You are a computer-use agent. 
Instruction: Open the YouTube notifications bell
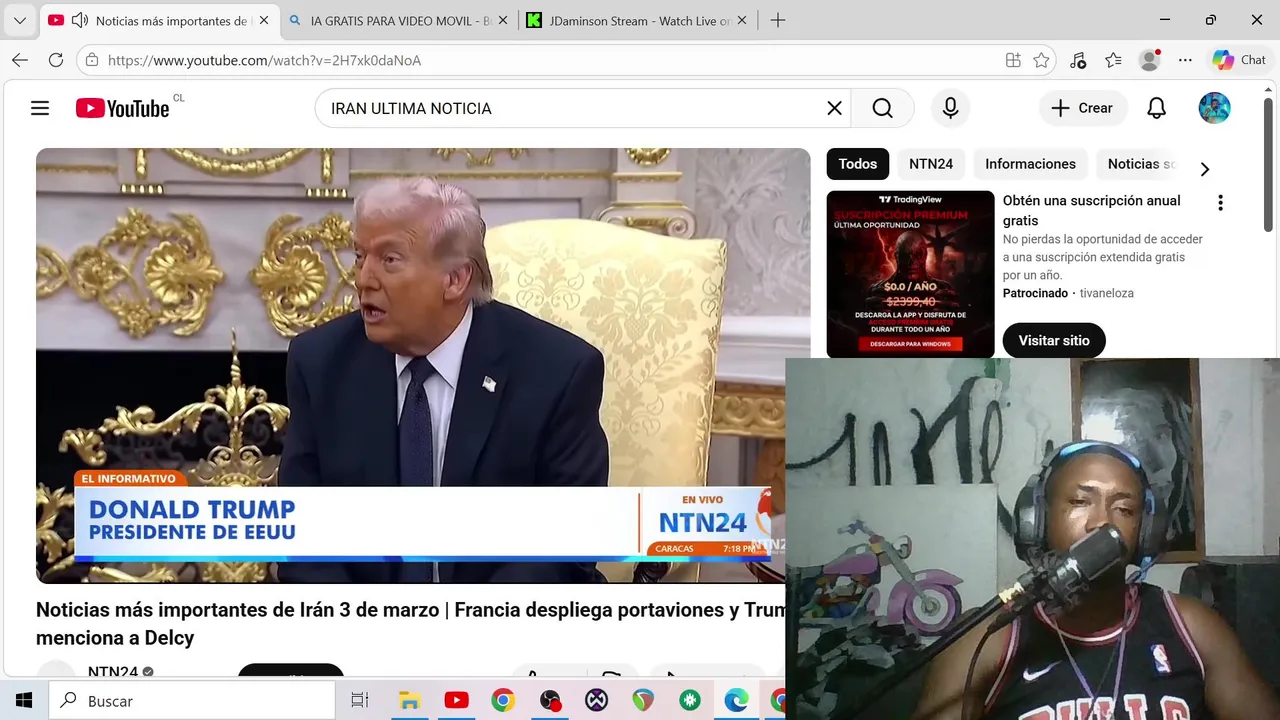pos(1156,108)
